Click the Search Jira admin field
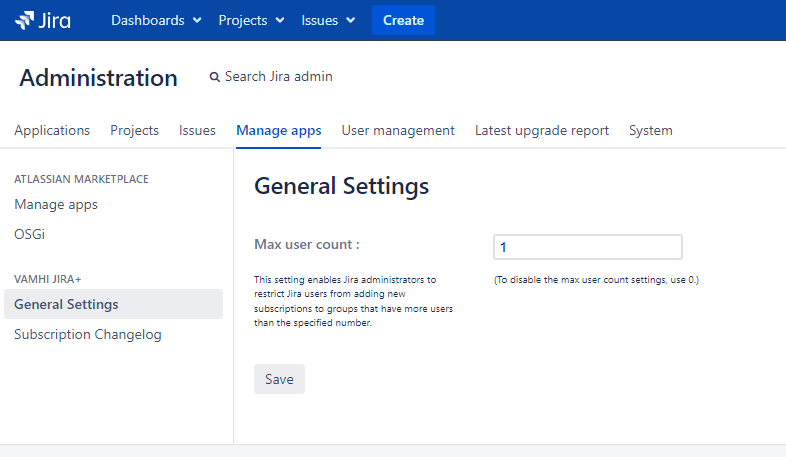Viewport: 786px width, 457px height. pyautogui.click(x=278, y=77)
